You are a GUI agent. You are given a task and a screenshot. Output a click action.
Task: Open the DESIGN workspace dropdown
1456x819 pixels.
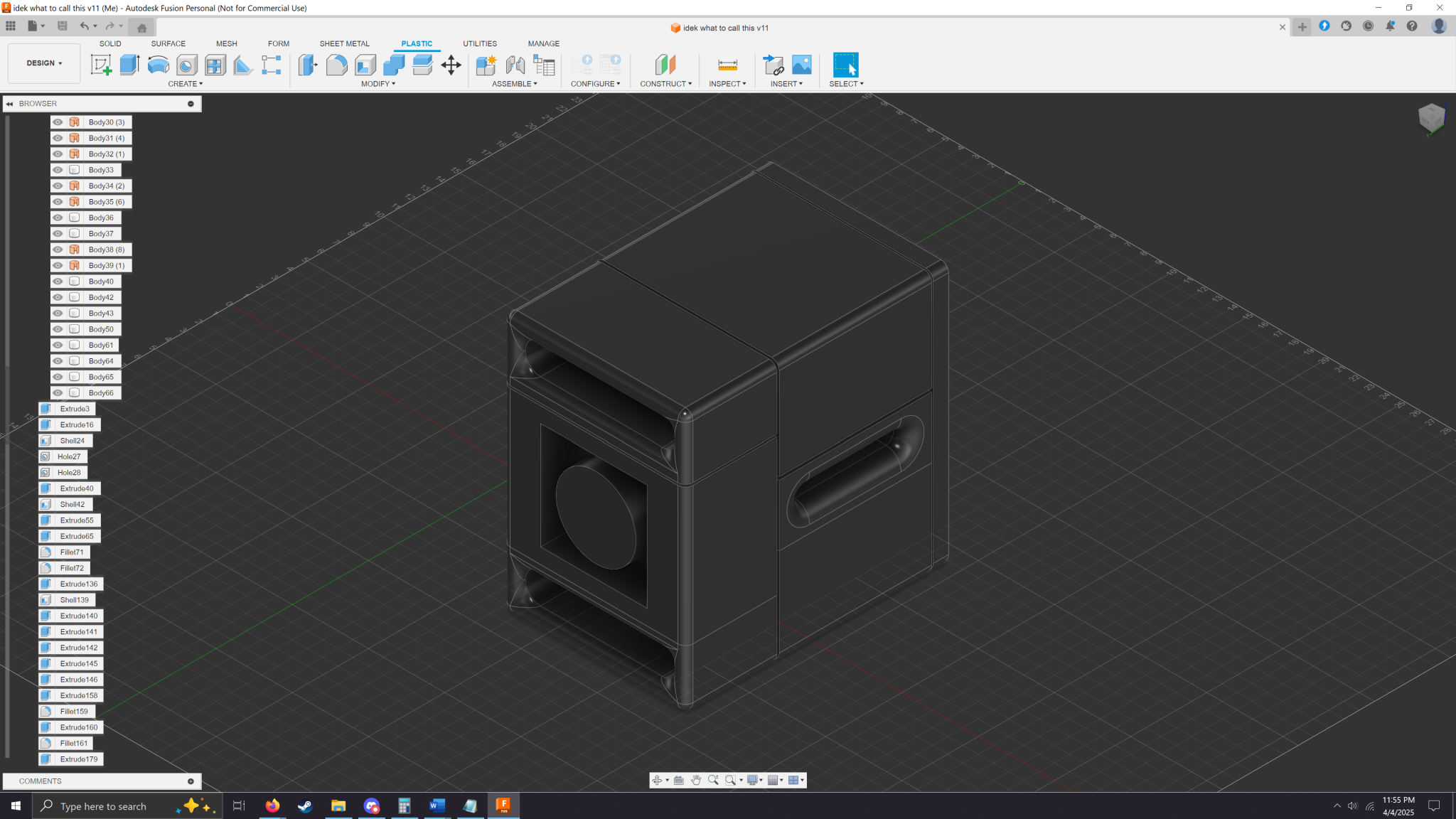pyautogui.click(x=44, y=63)
